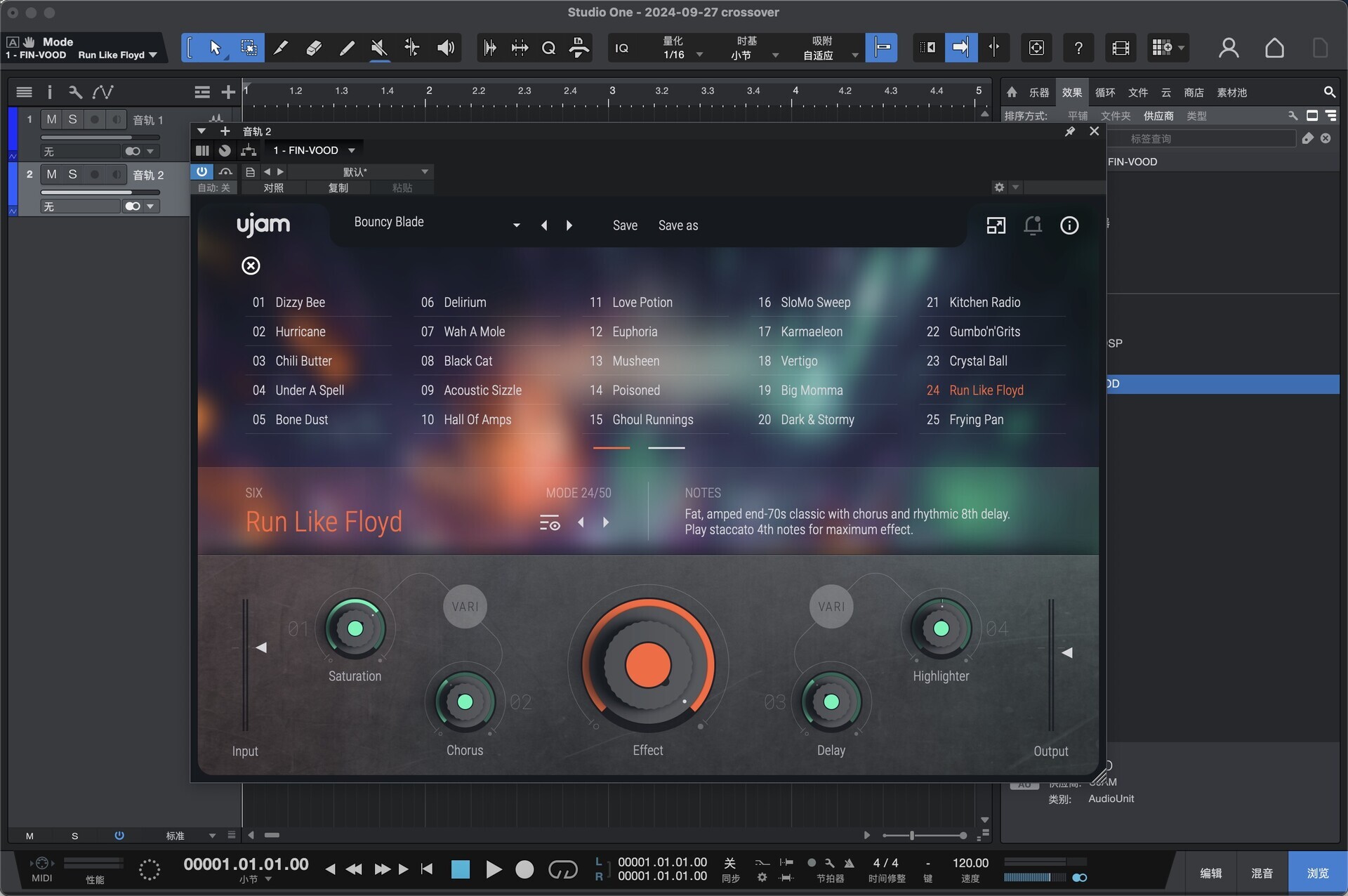
Task: Click the large Effect knob
Action: (648, 665)
